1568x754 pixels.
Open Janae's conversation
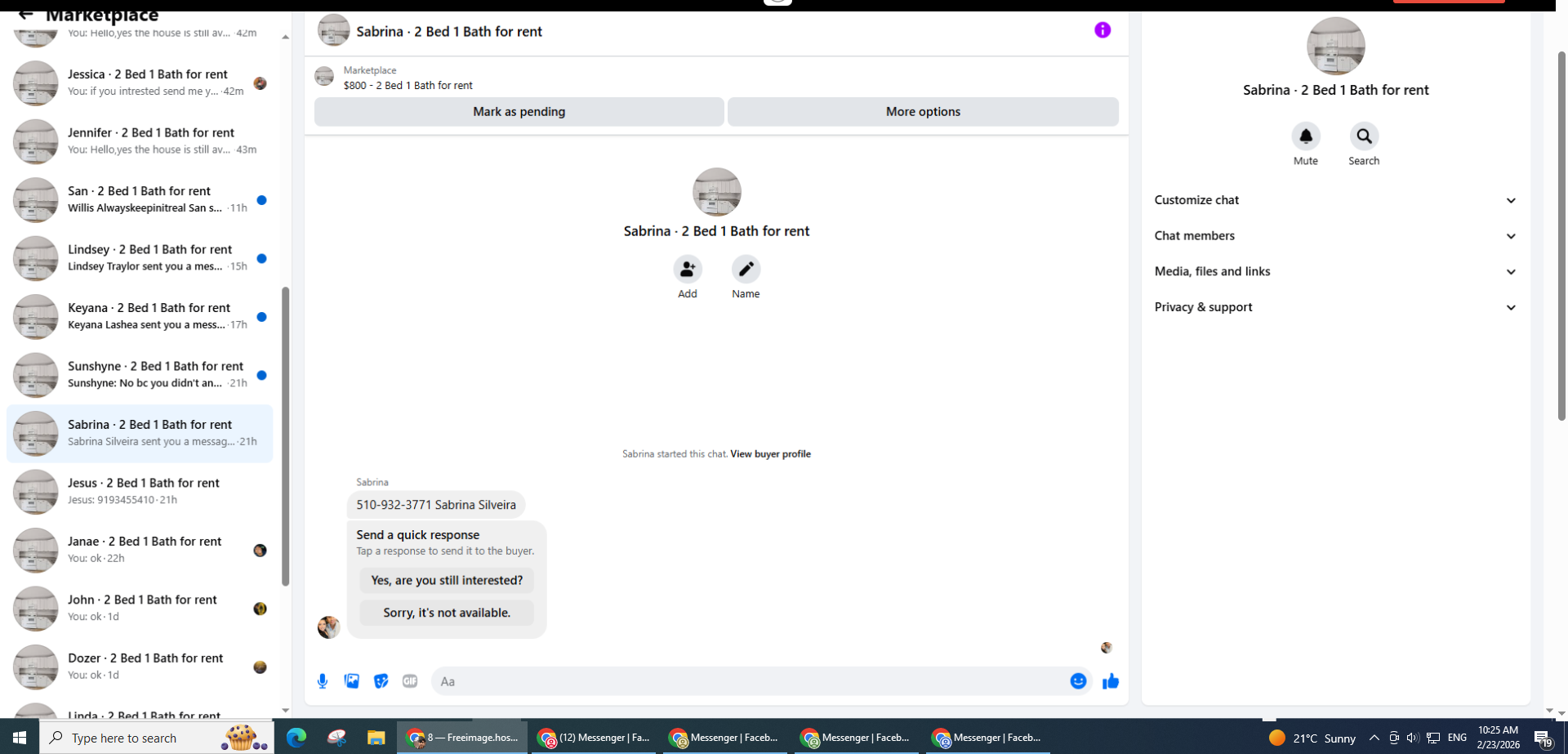tap(140, 550)
